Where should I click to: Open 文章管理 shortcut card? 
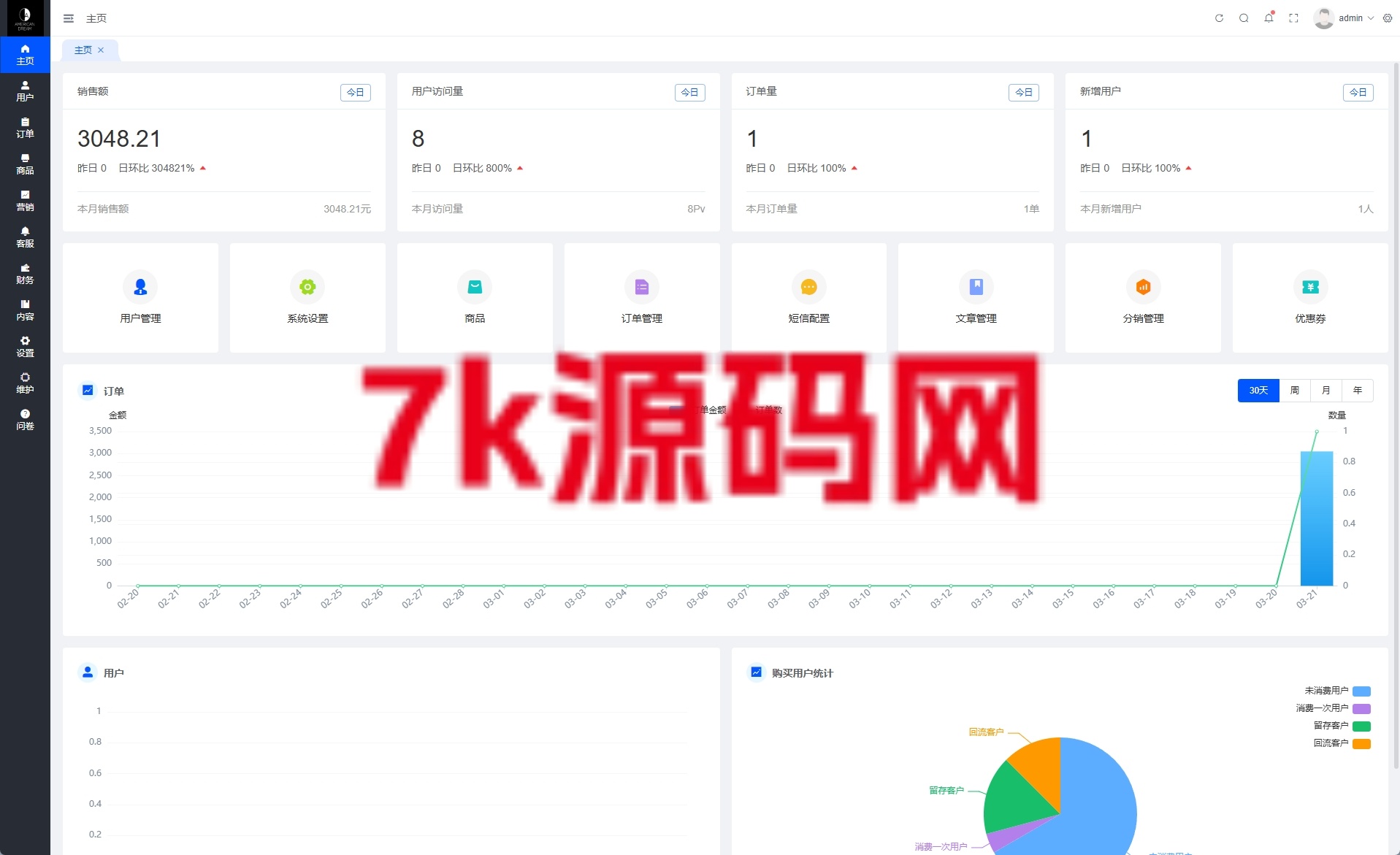click(x=976, y=298)
